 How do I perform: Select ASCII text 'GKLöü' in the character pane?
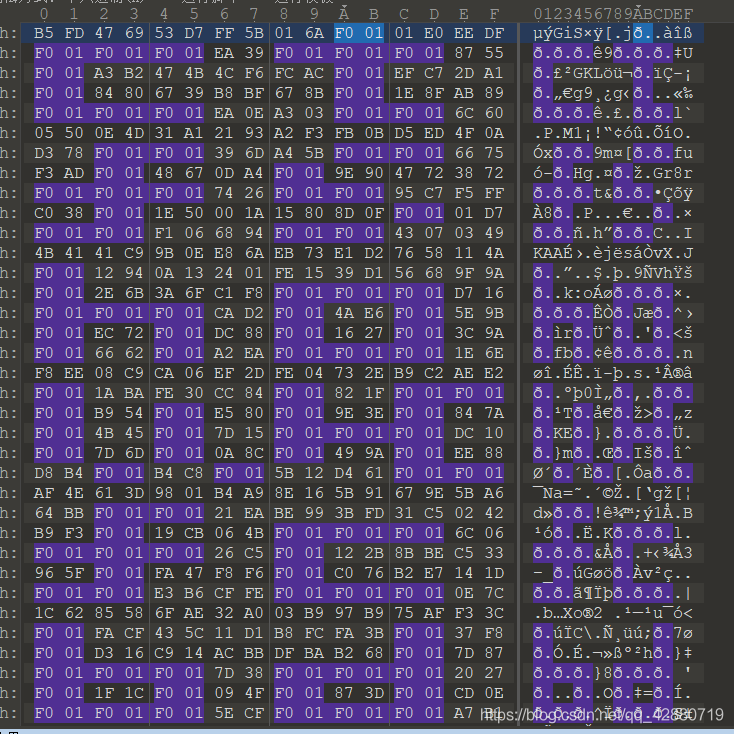(x=598, y=73)
